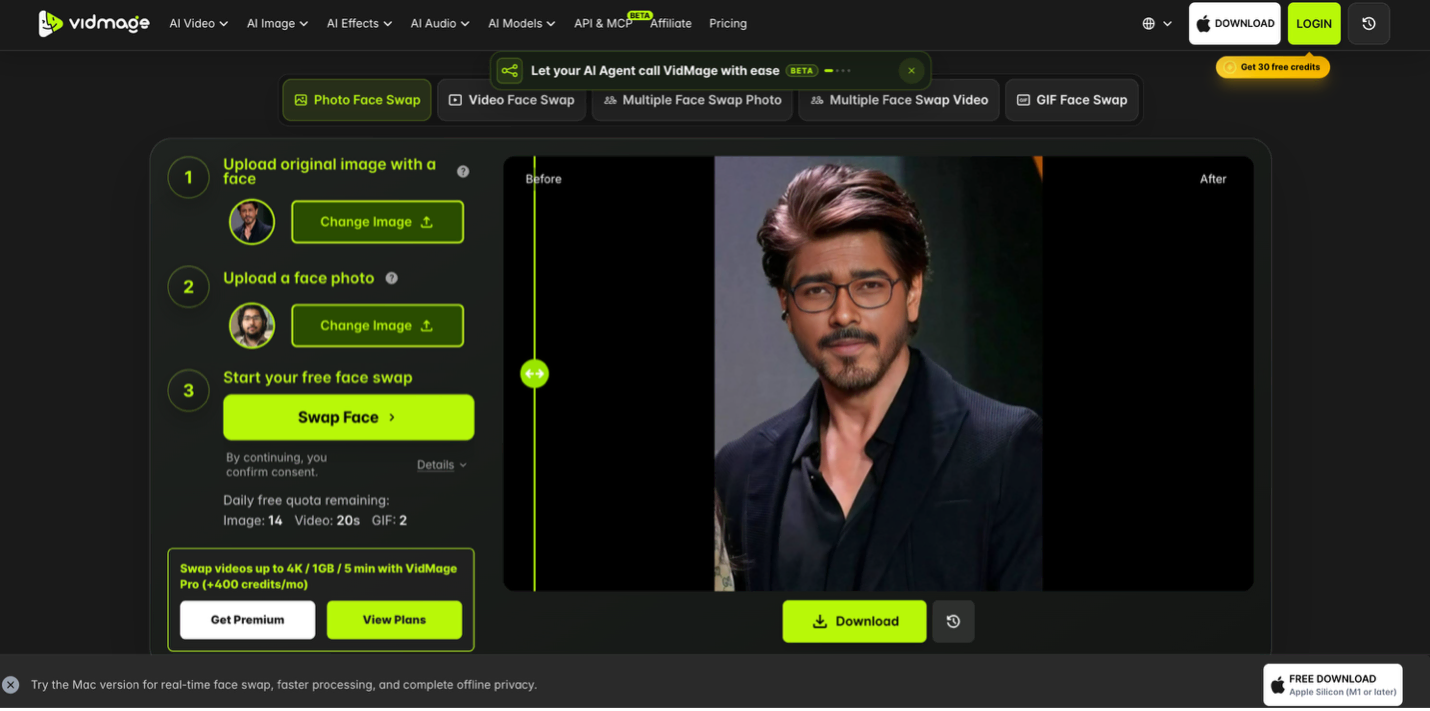Screen dimensions: 1430x711
Task: Open the history icon in the header
Action: coord(1369,23)
